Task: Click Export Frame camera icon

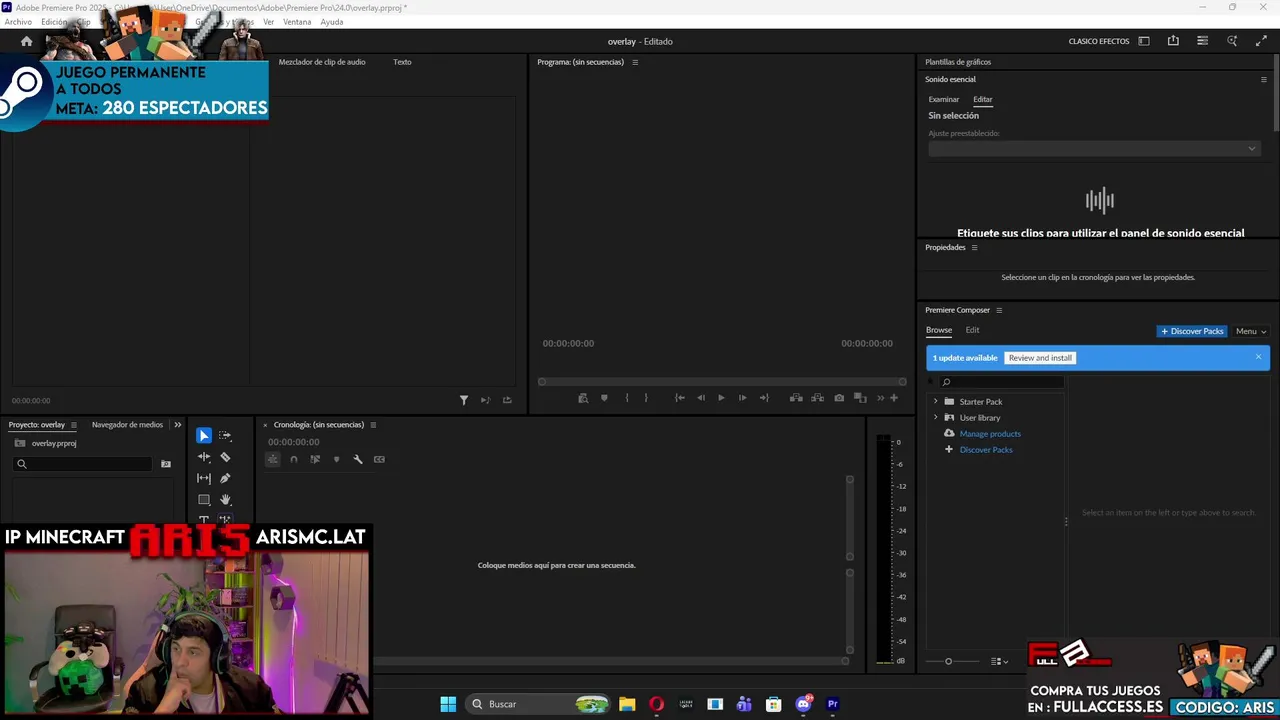Action: [839, 398]
